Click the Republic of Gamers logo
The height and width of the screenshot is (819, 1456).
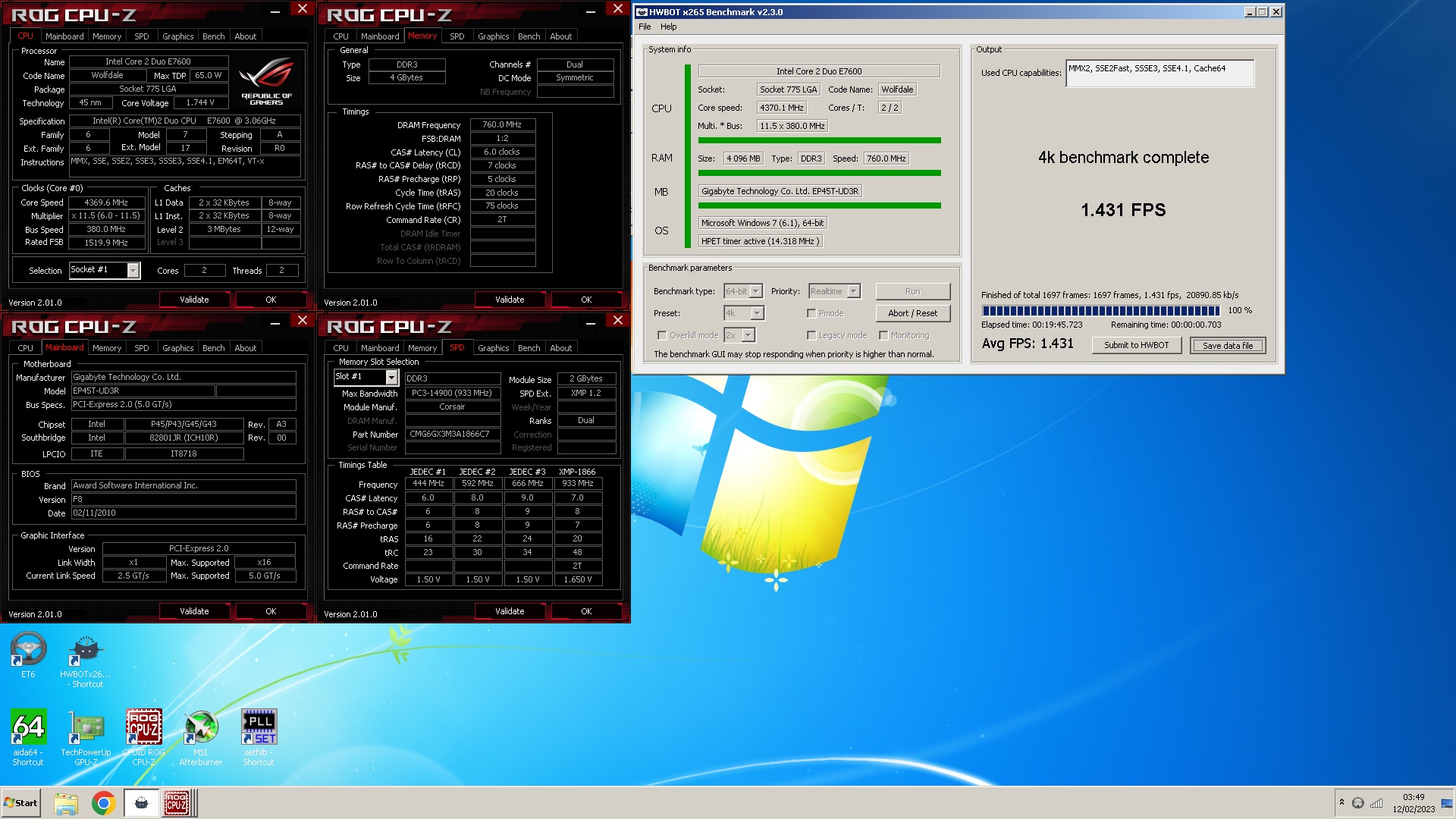[x=266, y=82]
